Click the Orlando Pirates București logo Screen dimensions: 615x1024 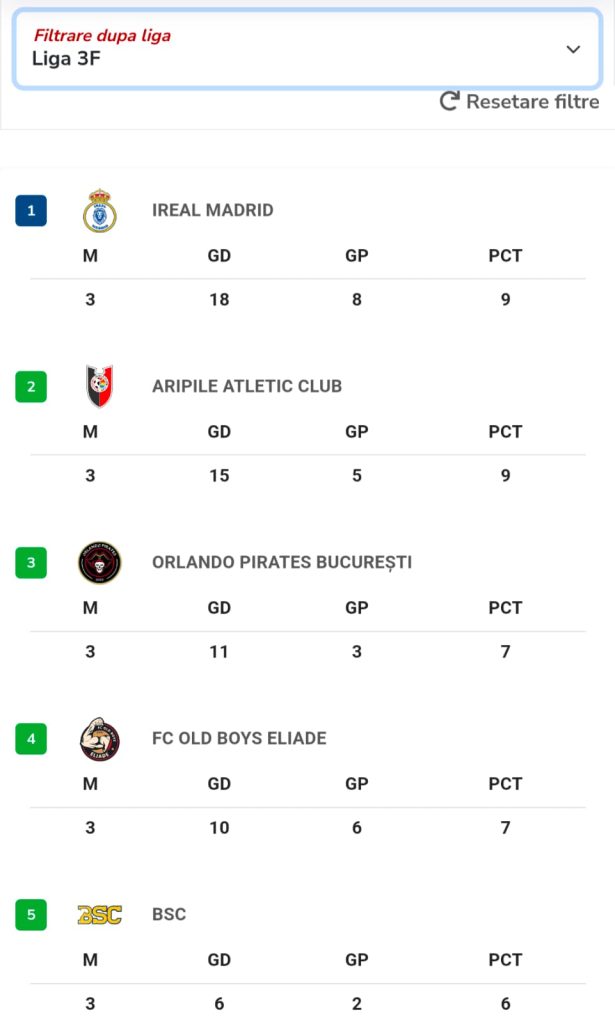coord(100,562)
